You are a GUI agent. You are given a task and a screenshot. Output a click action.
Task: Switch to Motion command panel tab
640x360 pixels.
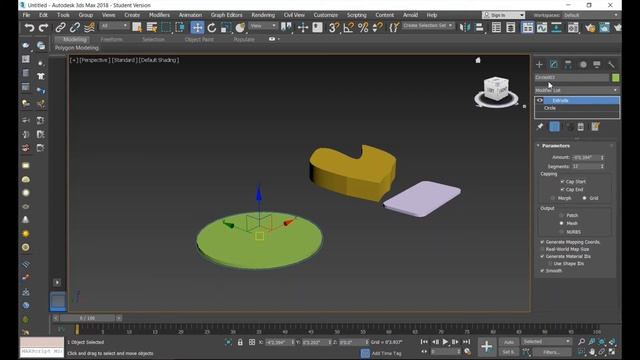583,64
